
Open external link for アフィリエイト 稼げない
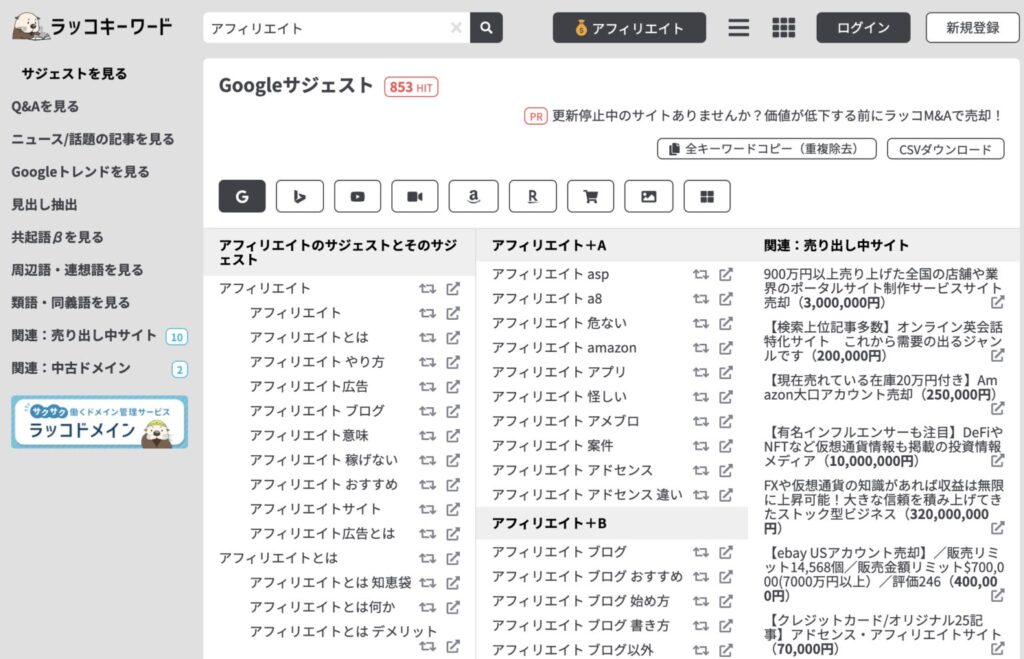(453, 460)
